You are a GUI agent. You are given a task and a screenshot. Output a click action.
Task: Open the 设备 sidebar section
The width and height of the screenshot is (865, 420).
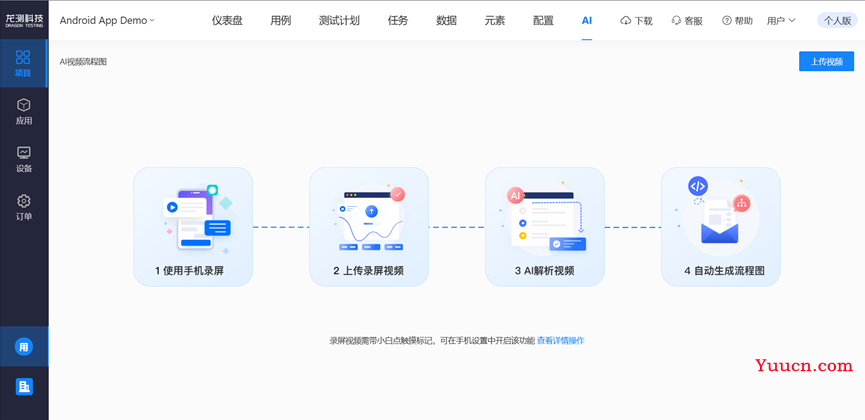click(24, 159)
